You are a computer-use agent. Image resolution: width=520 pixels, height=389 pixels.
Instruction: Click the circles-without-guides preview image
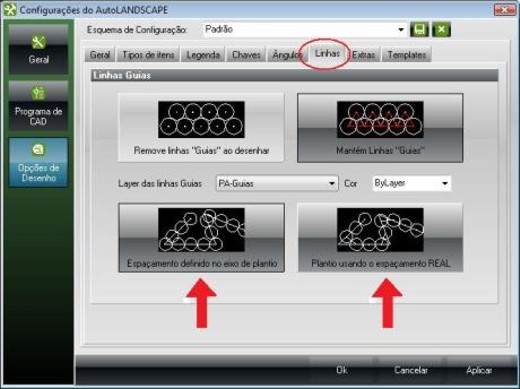201,119
